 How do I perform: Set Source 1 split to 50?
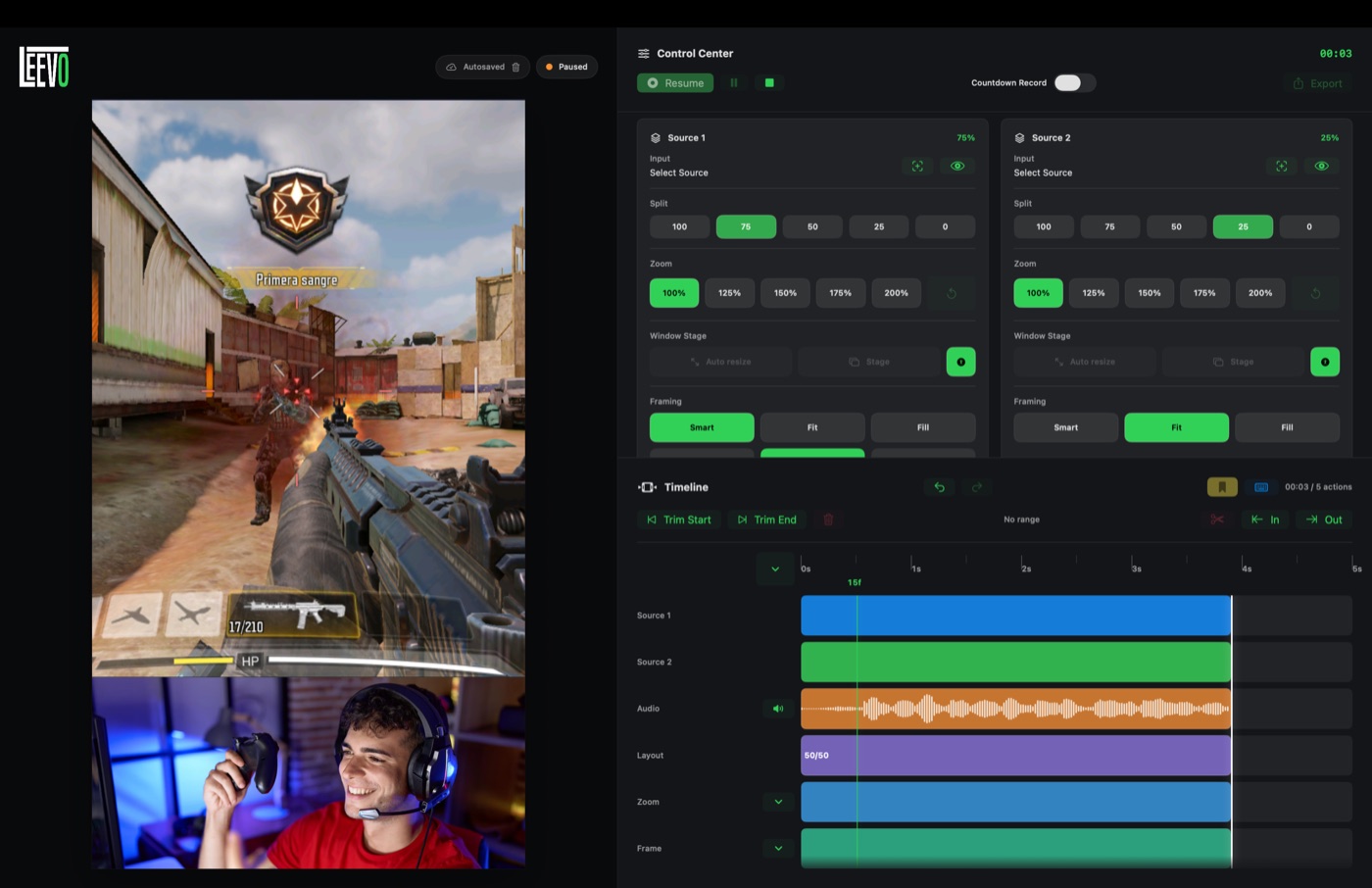click(812, 226)
